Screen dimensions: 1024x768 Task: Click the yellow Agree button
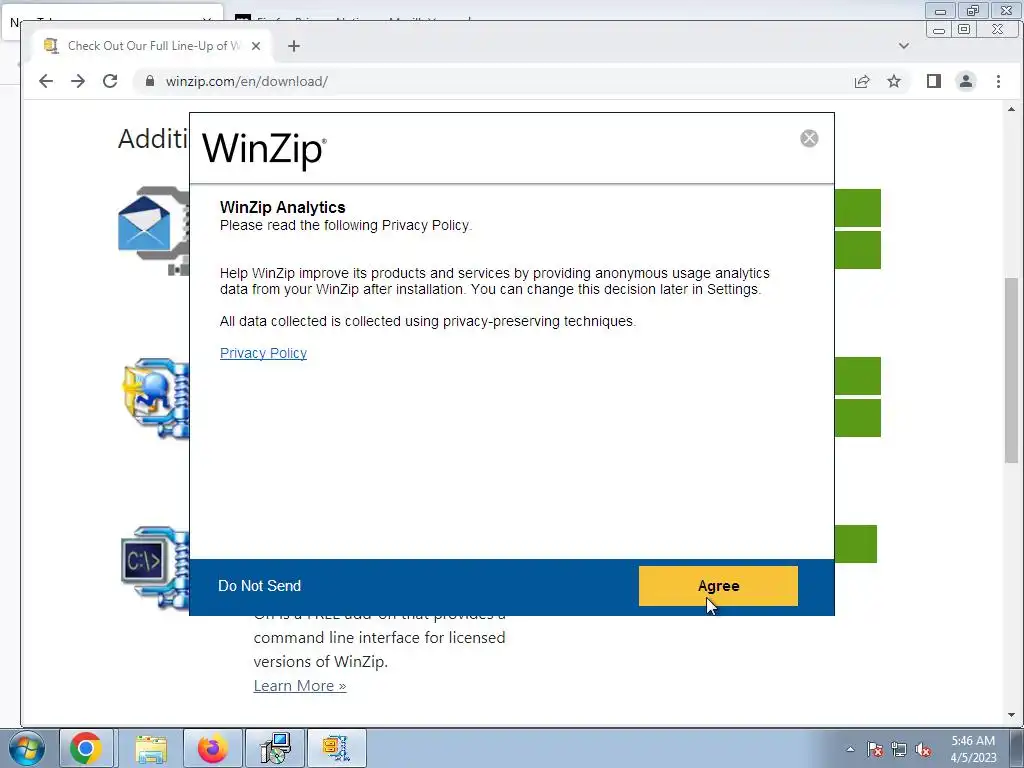click(718, 586)
